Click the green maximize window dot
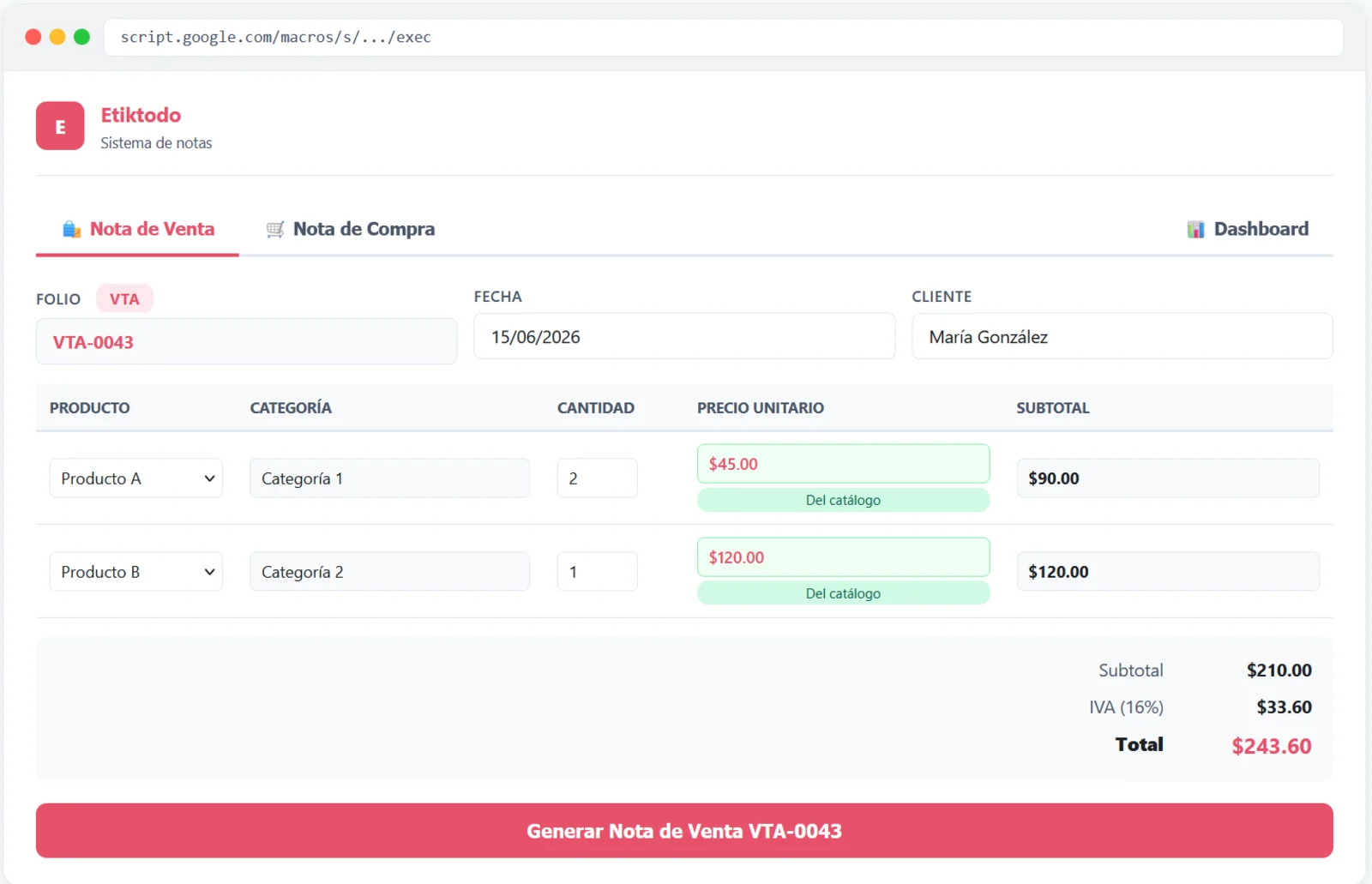Image resolution: width=1372 pixels, height=884 pixels. coord(82,37)
